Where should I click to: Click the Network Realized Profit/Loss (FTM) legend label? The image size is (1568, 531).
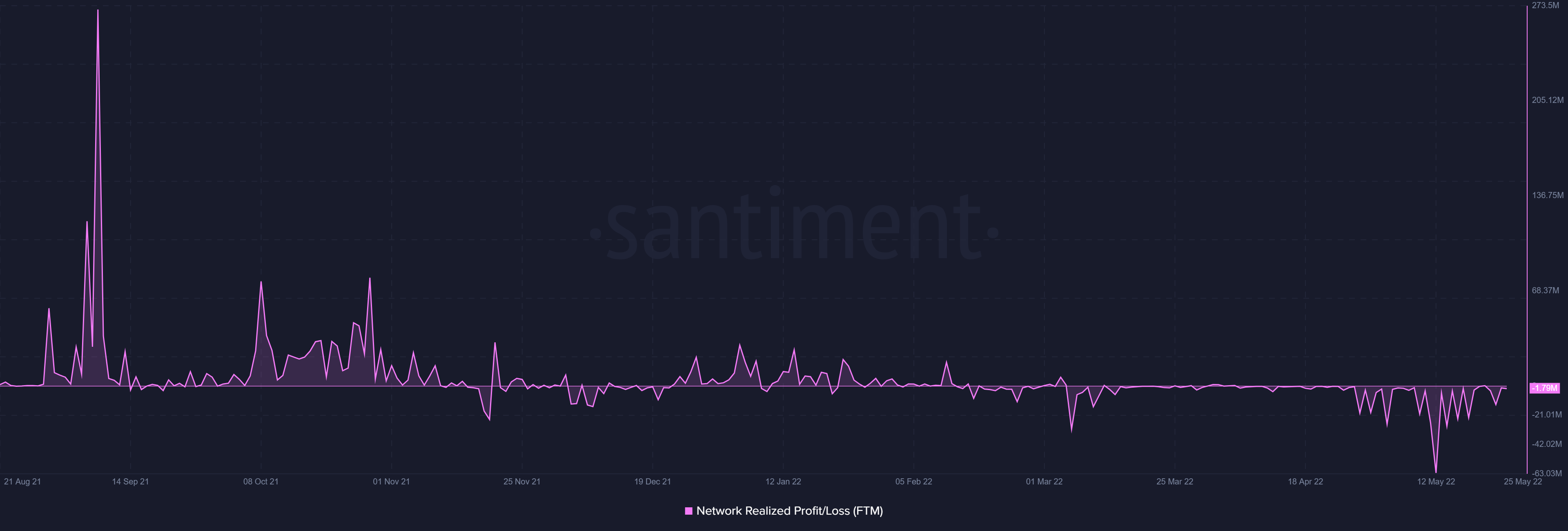point(789,511)
